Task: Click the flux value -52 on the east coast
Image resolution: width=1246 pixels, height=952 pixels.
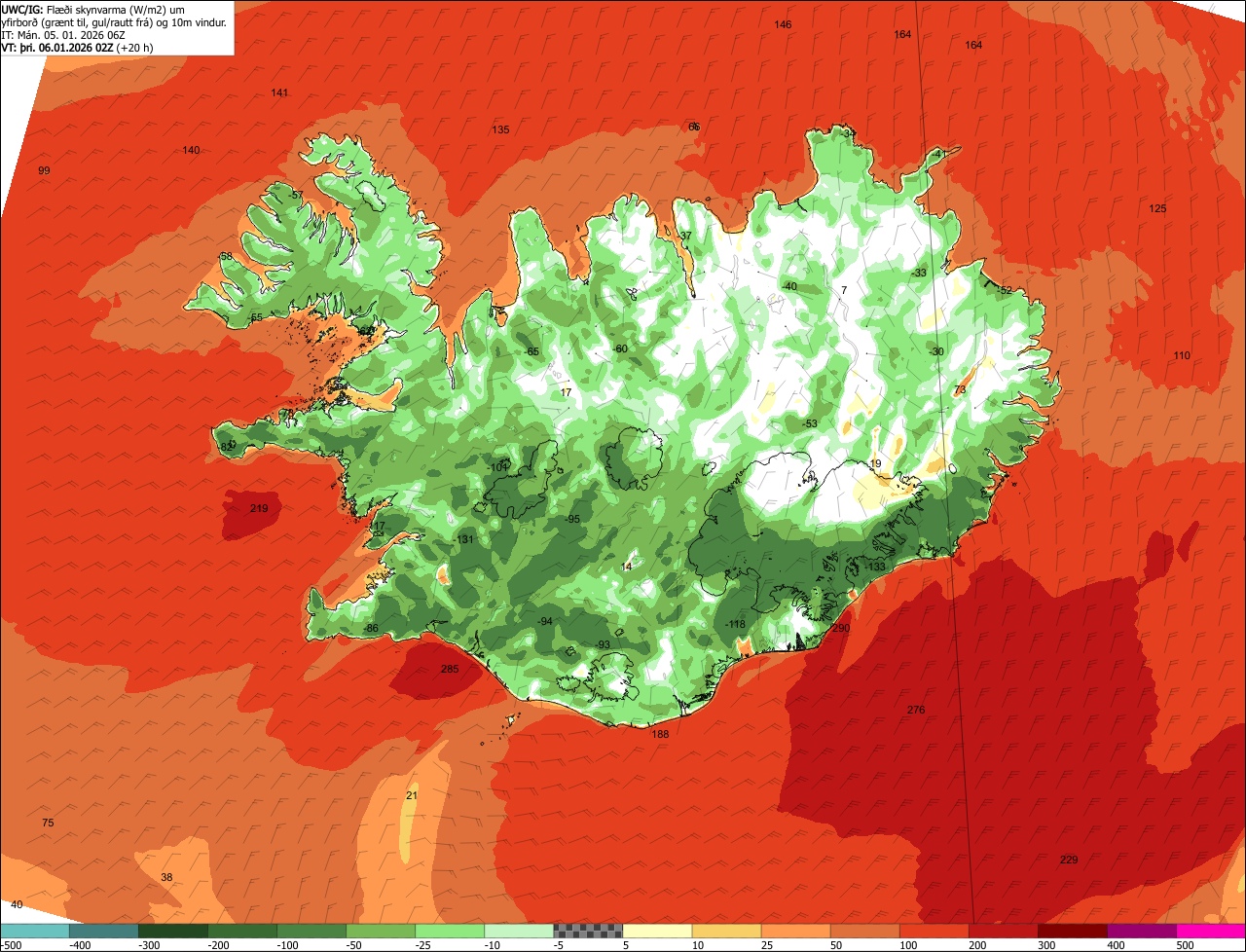Action: tap(1005, 290)
